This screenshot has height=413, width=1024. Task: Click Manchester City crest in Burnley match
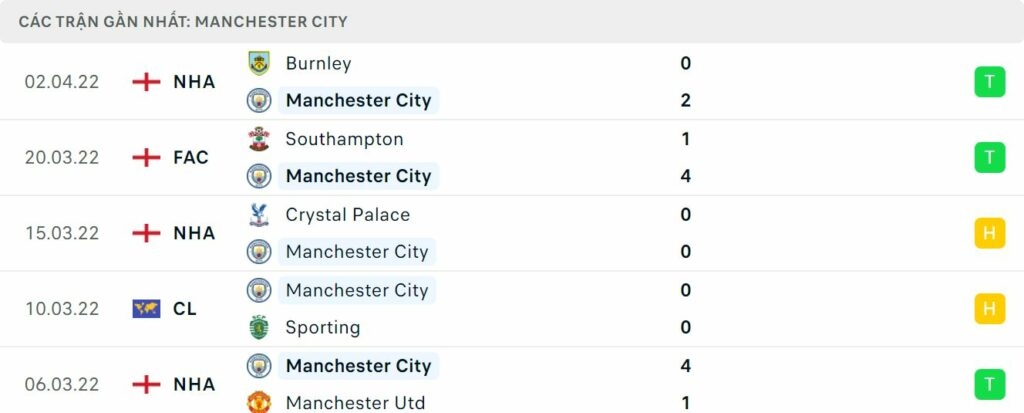259,100
